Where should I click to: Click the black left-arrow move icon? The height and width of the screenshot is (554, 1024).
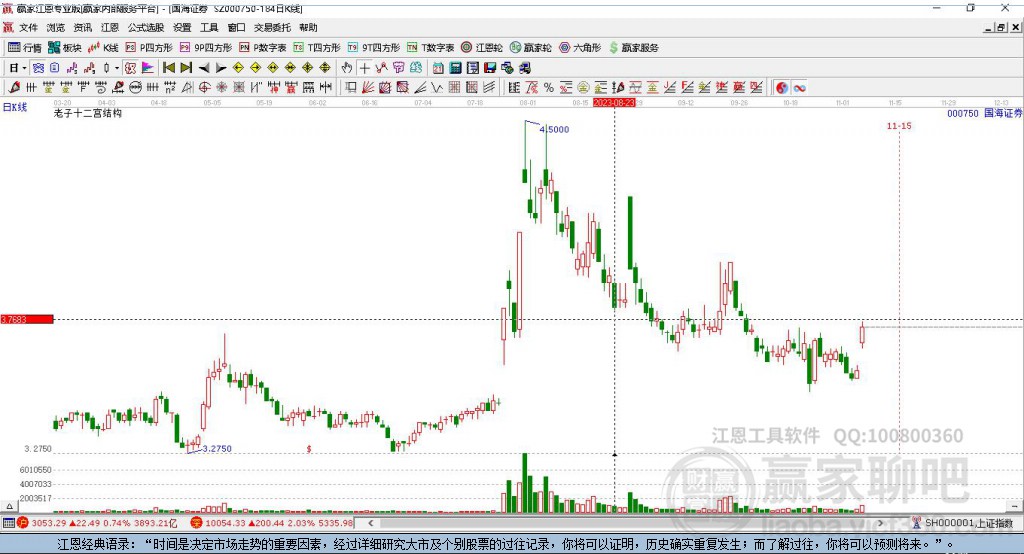point(204,68)
